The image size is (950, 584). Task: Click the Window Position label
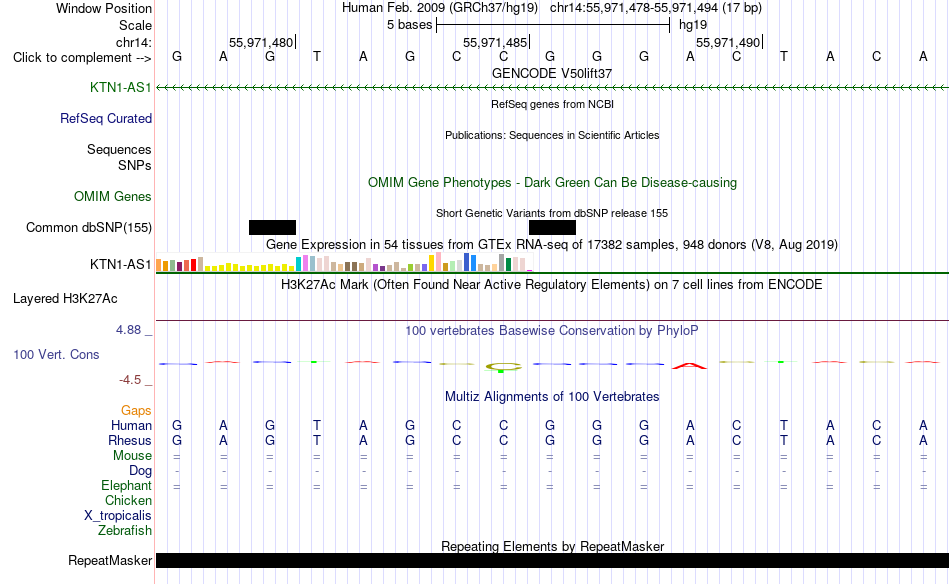point(104,8)
